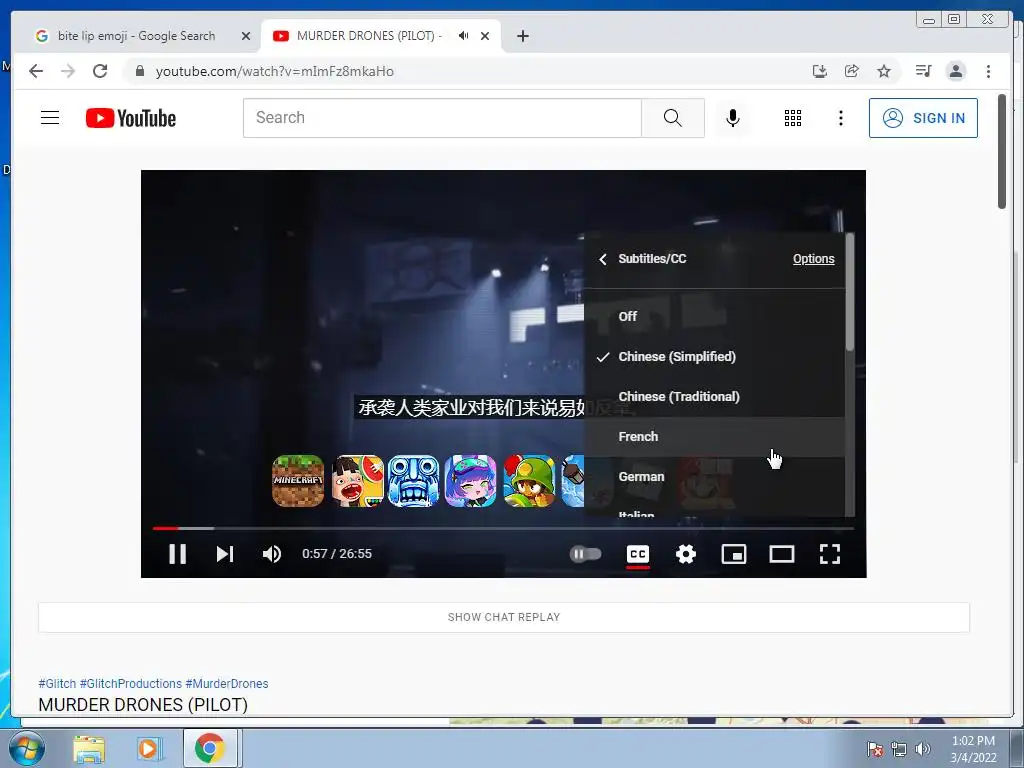Screen dimensions: 1024x768
Task: Switch to theater mode
Action: tap(782, 554)
